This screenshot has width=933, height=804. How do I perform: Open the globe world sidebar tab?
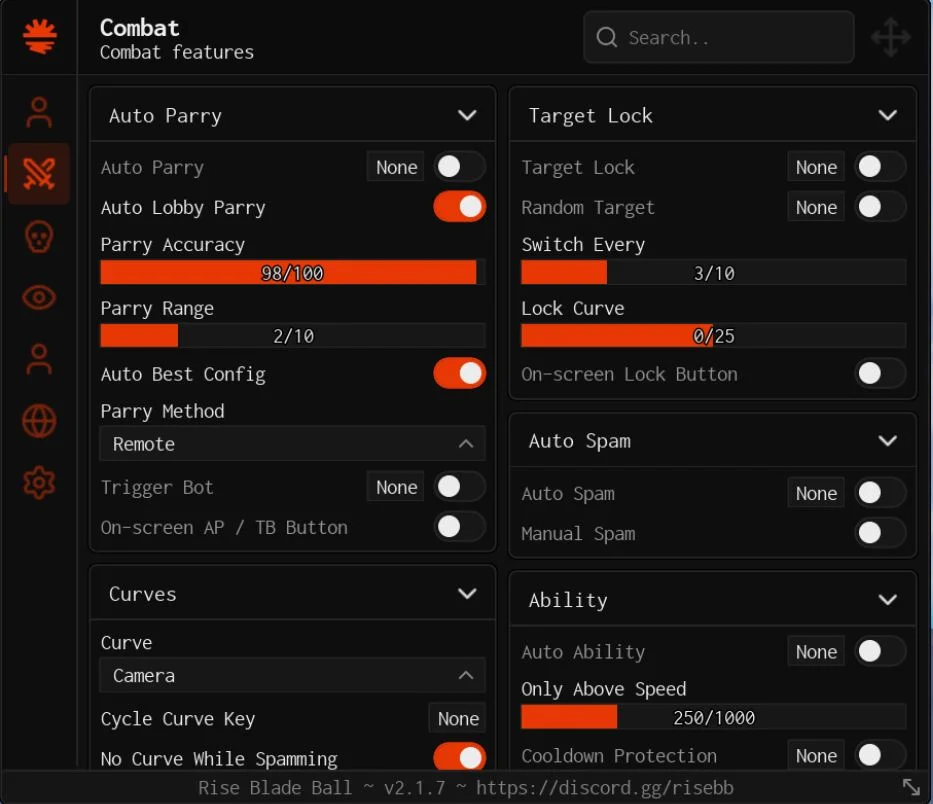[39, 421]
